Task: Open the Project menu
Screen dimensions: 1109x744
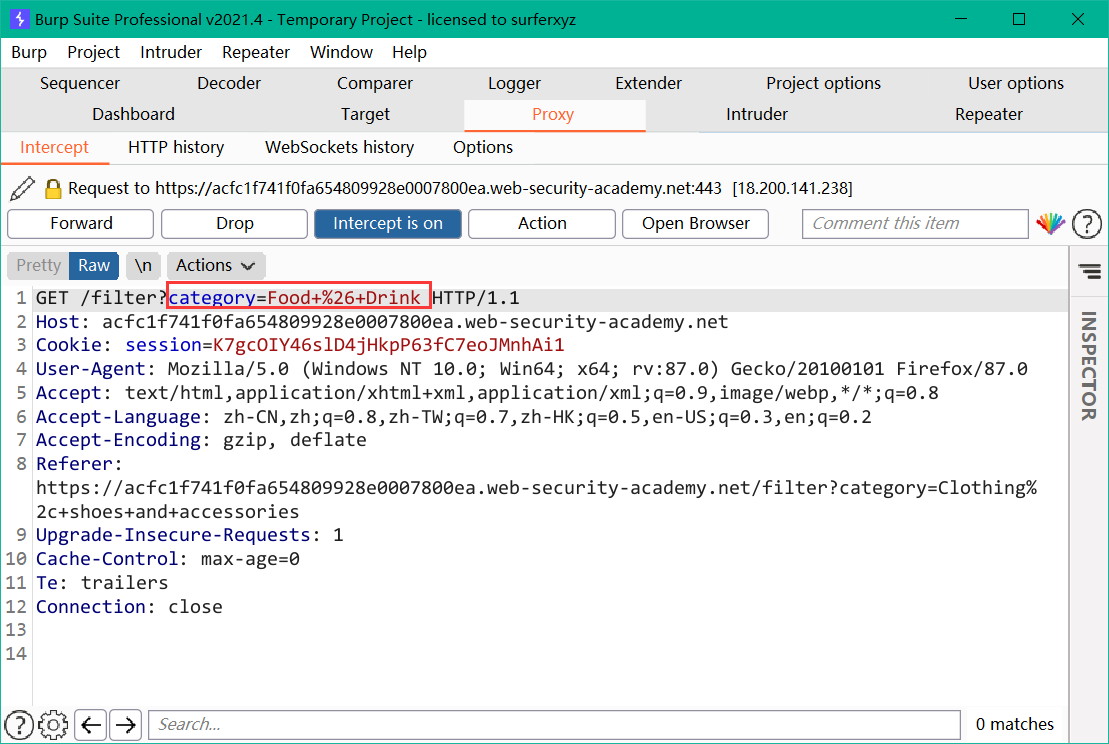Action: pos(93,52)
